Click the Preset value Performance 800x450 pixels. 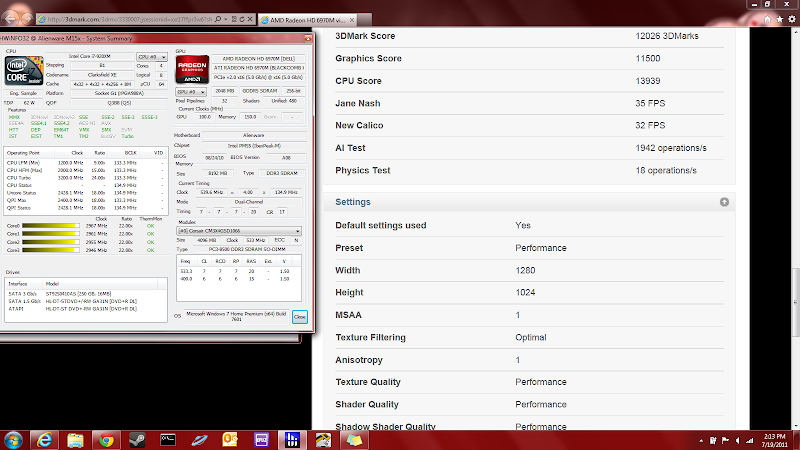coord(541,248)
